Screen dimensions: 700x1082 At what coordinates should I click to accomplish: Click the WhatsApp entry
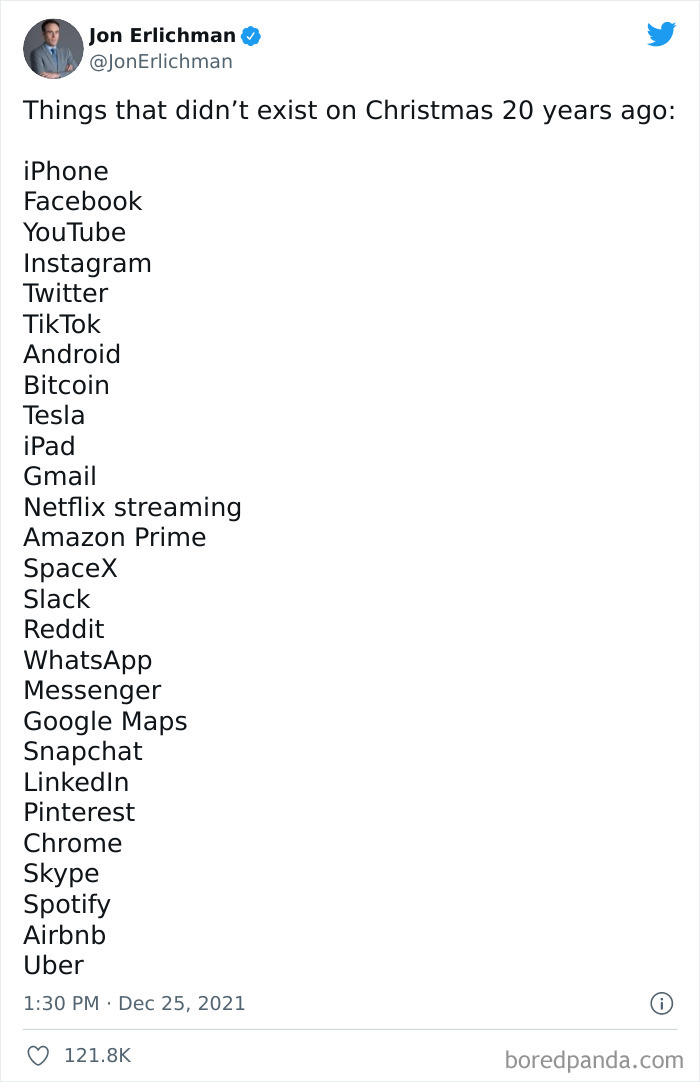pyautogui.click(x=87, y=660)
